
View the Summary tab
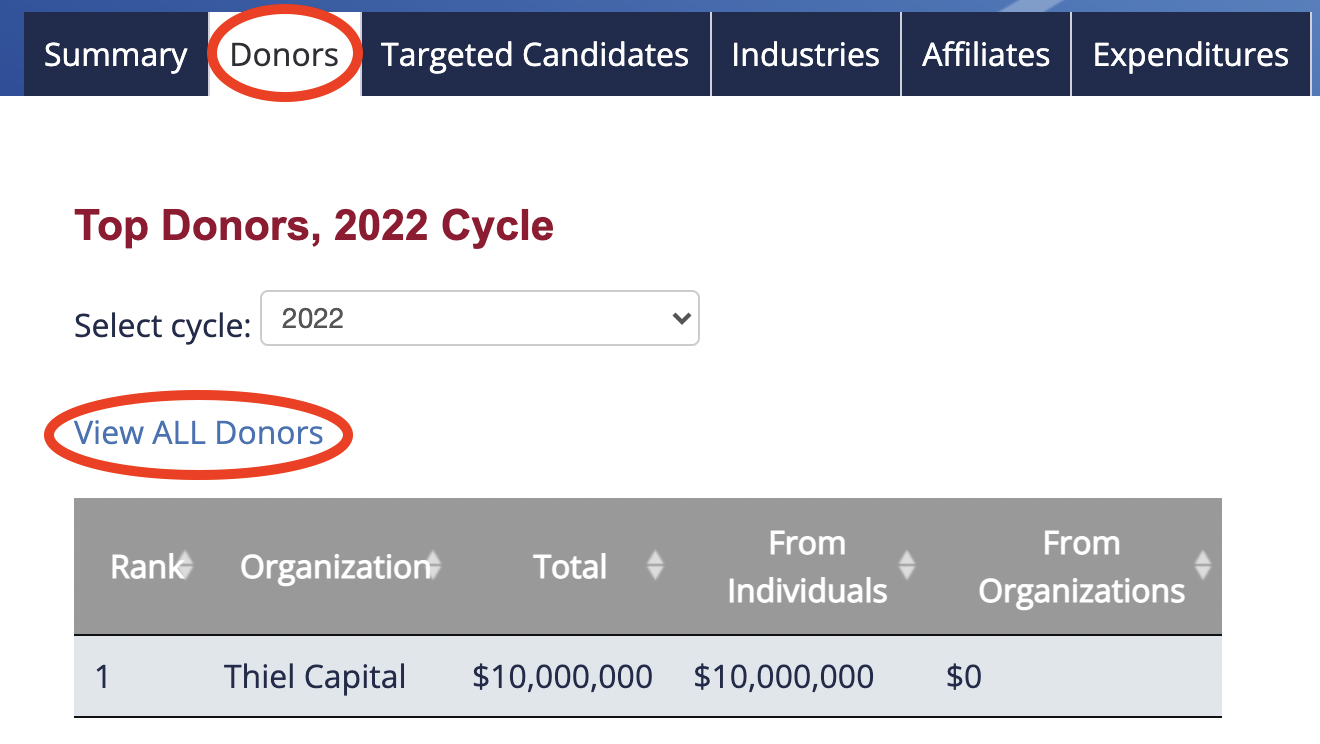pyautogui.click(x=115, y=54)
